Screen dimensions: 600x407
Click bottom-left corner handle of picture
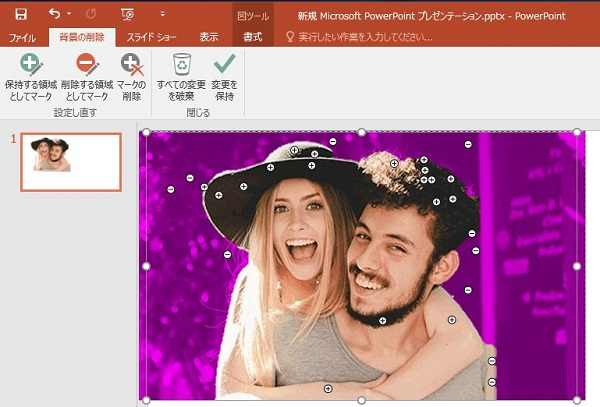point(146,400)
